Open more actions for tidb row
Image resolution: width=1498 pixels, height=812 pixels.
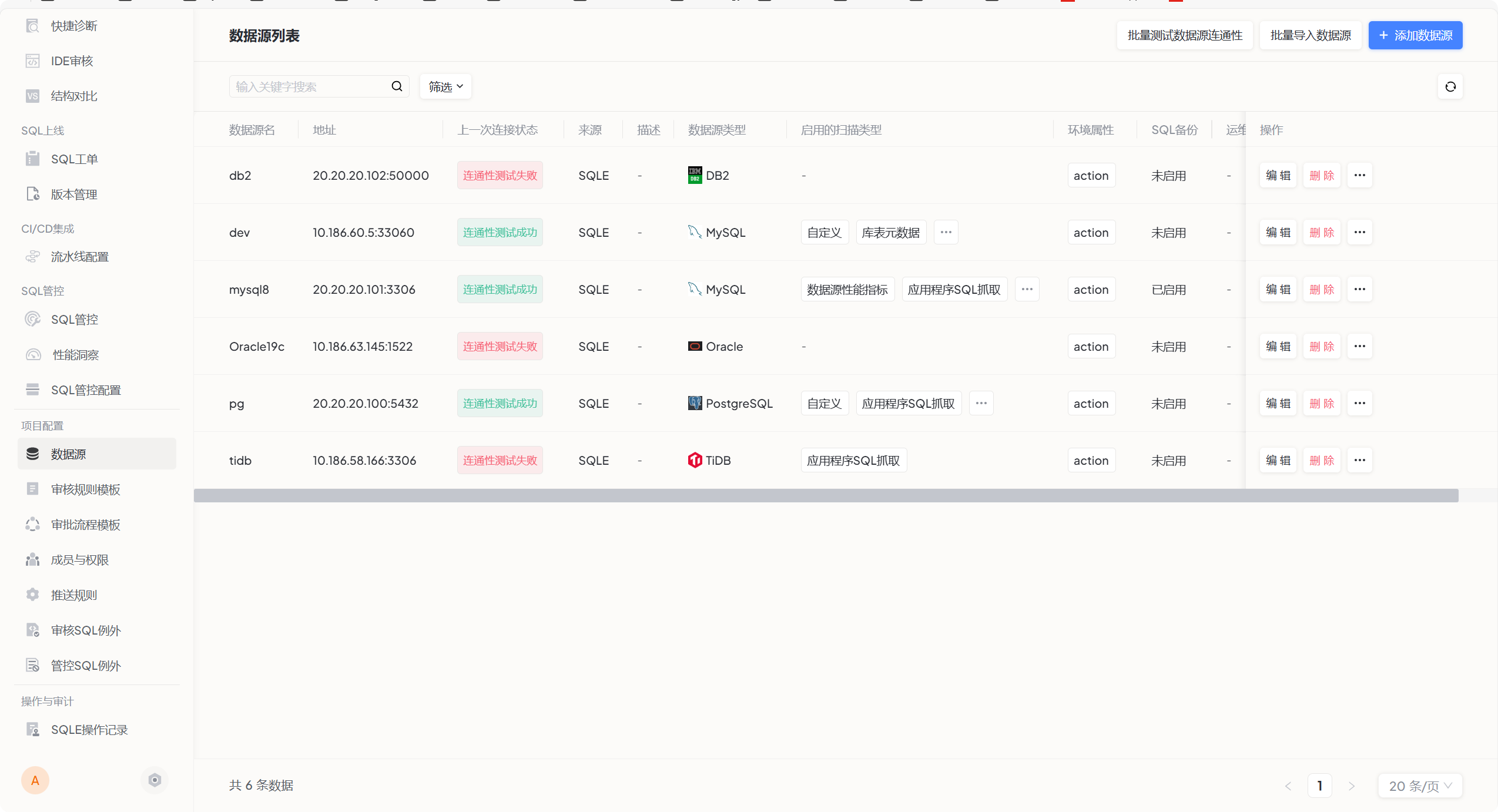pos(1360,460)
